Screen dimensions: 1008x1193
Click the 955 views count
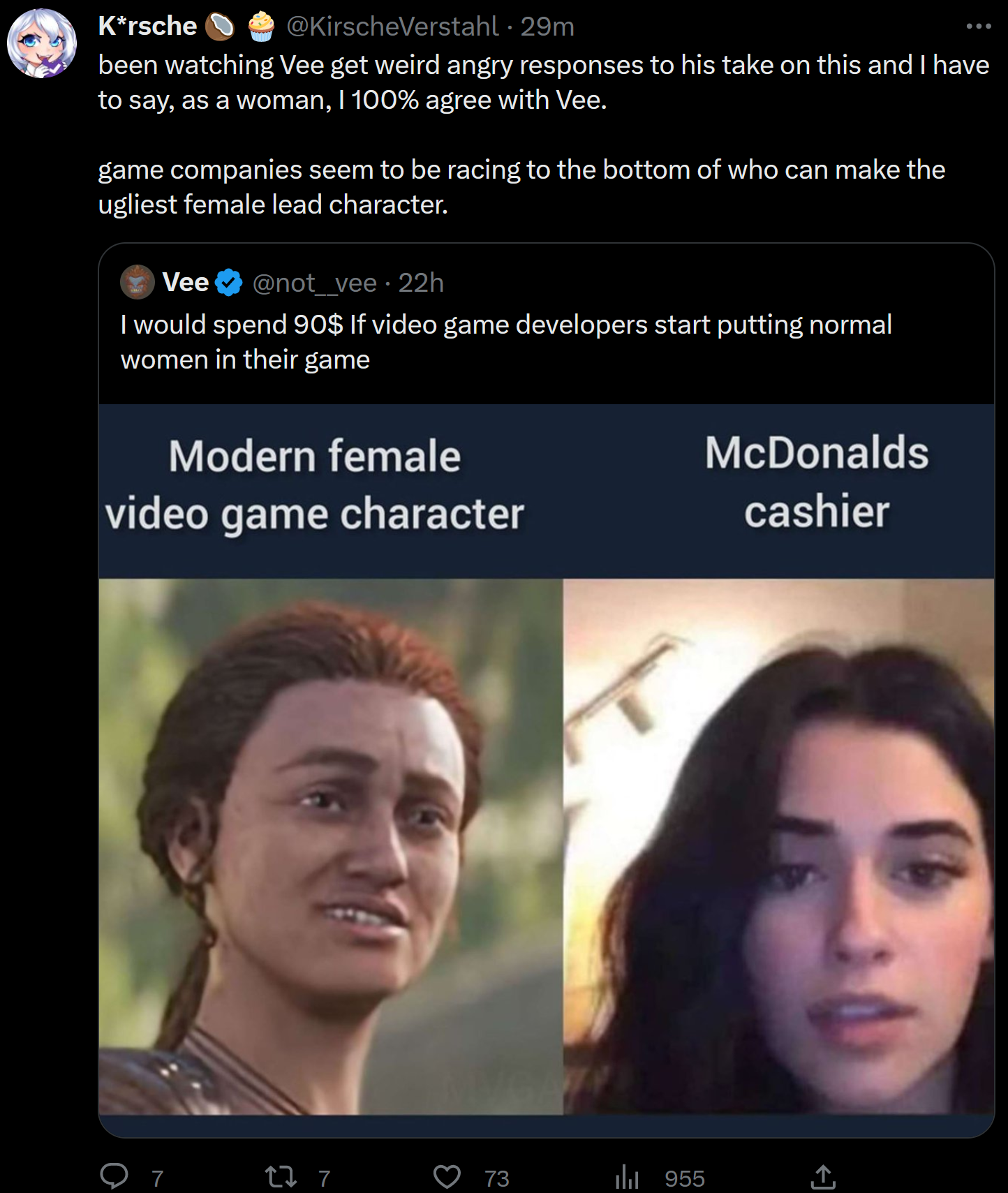[x=685, y=1178]
